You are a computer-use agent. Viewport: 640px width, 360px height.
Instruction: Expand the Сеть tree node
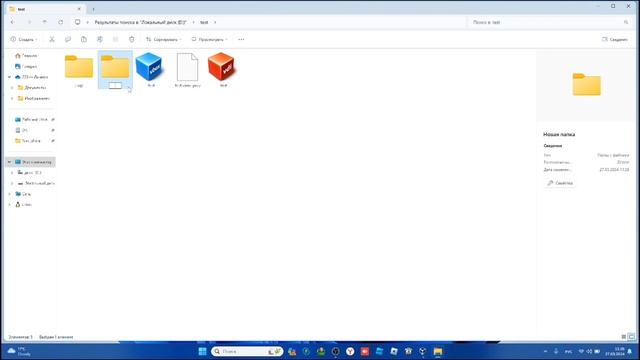(9, 194)
